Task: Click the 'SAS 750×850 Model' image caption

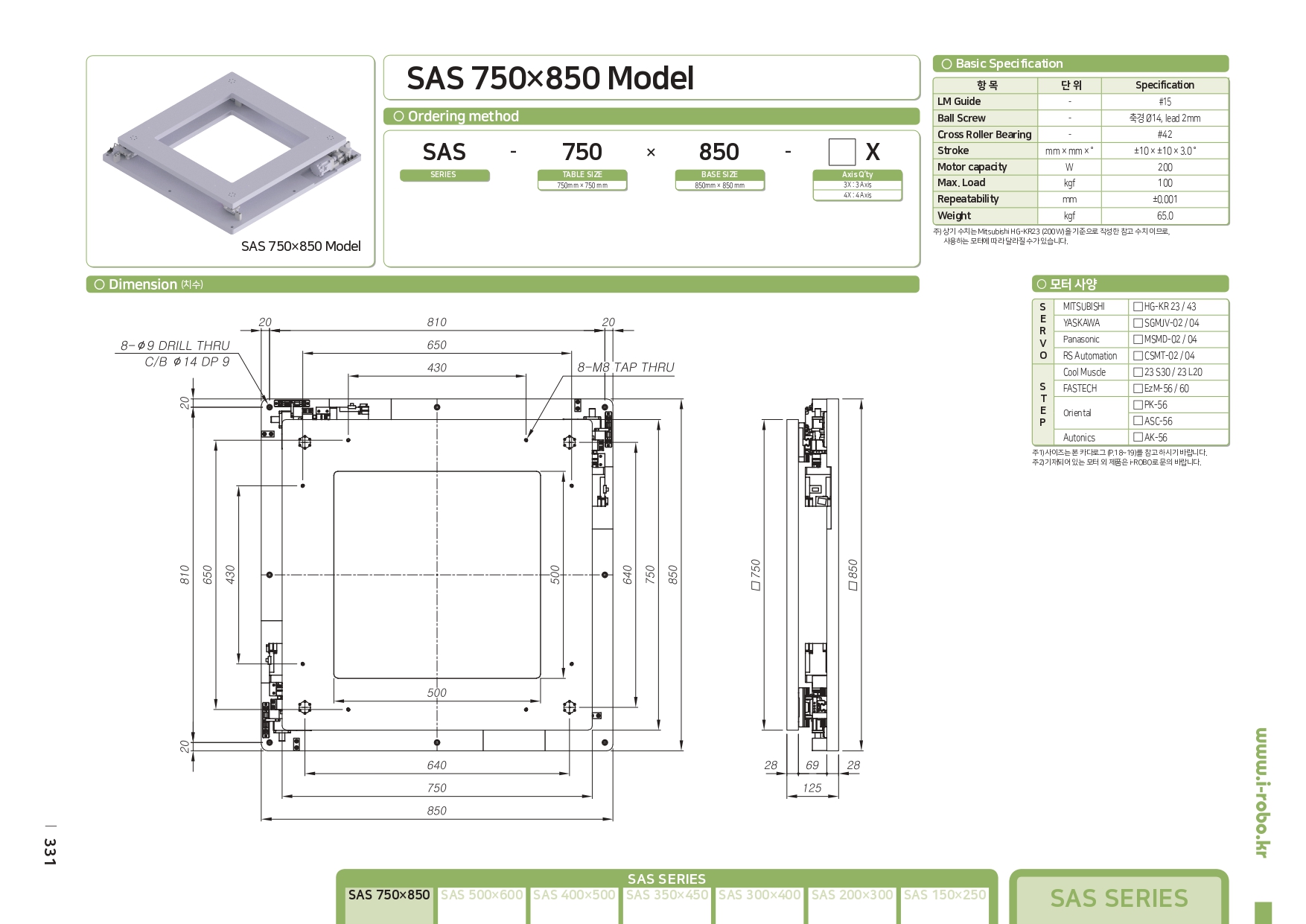Action: 301,246
